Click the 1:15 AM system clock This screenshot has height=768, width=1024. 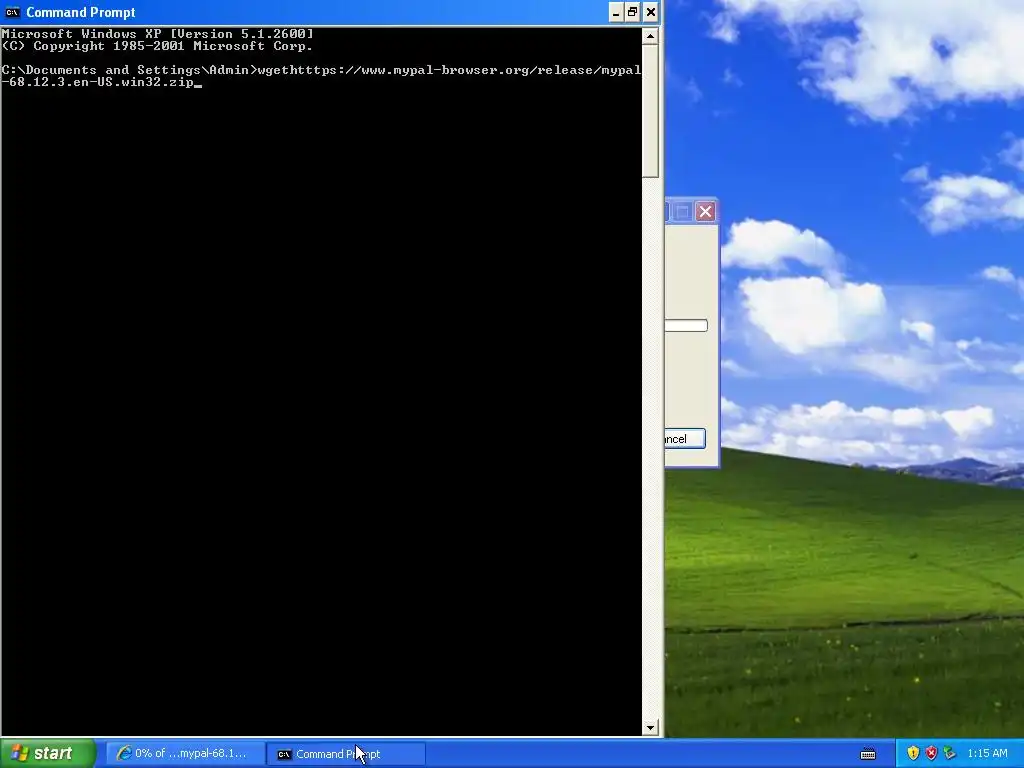pyautogui.click(x=987, y=754)
